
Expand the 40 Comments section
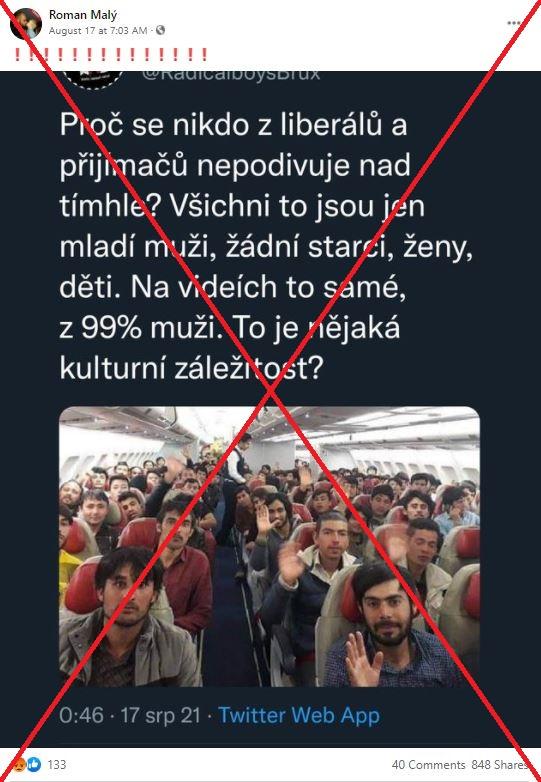(428, 764)
